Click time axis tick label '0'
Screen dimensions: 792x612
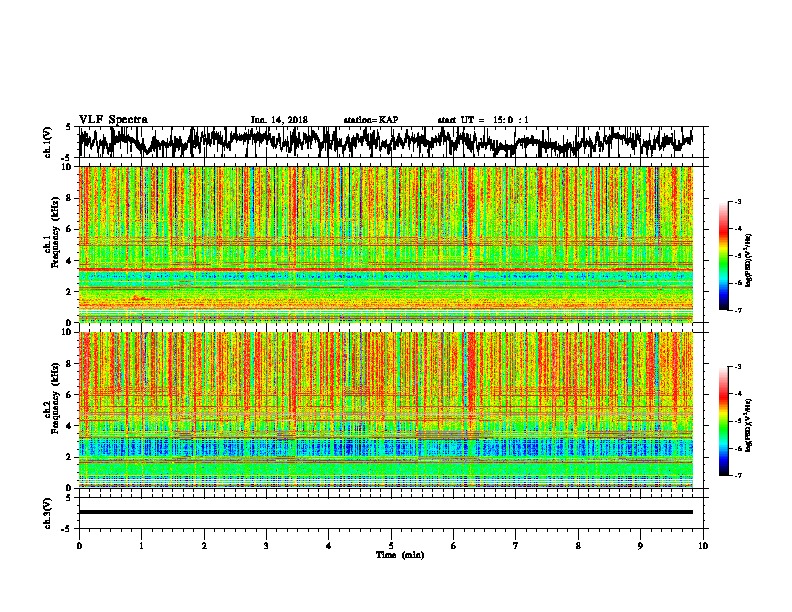pyautogui.click(x=79, y=546)
